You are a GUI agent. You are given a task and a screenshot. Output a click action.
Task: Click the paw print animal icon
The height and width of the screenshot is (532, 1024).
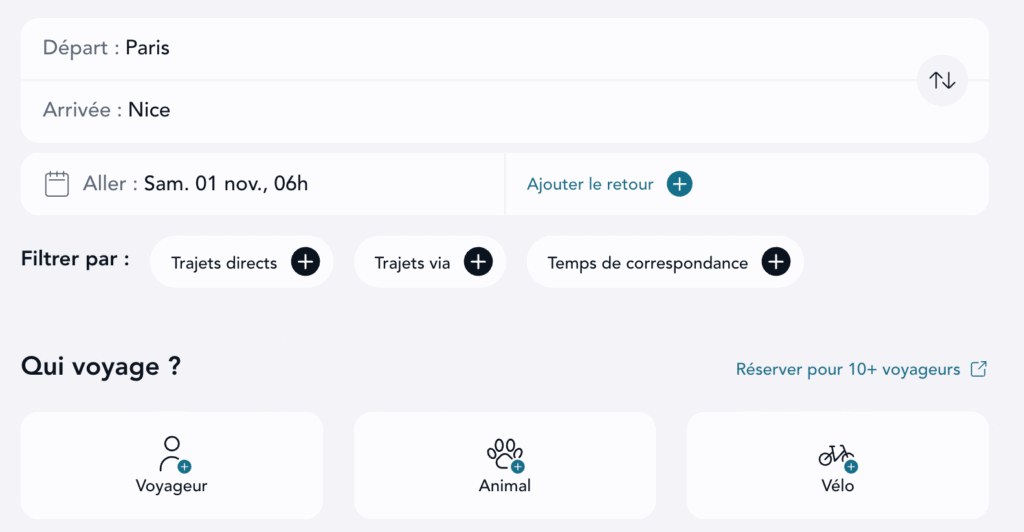(x=505, y=453)
